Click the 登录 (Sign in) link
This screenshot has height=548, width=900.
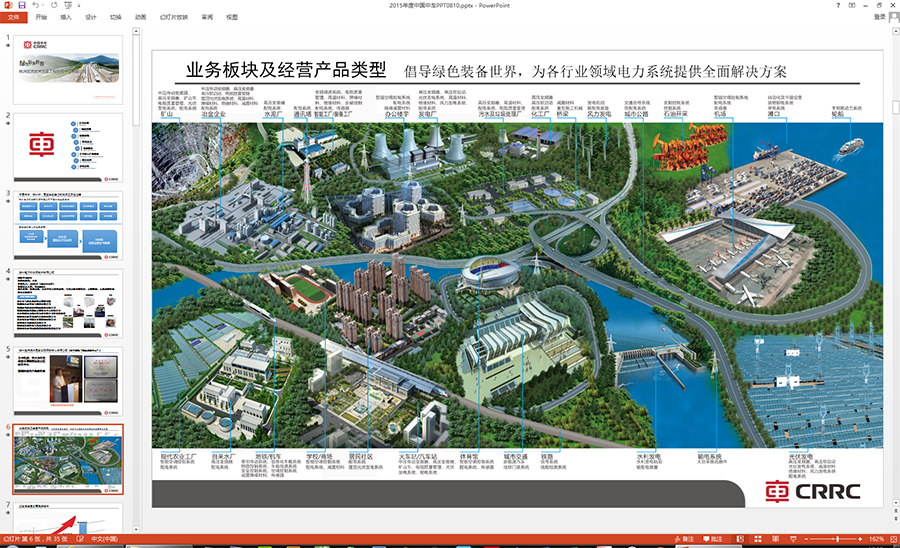coord(879,17)
